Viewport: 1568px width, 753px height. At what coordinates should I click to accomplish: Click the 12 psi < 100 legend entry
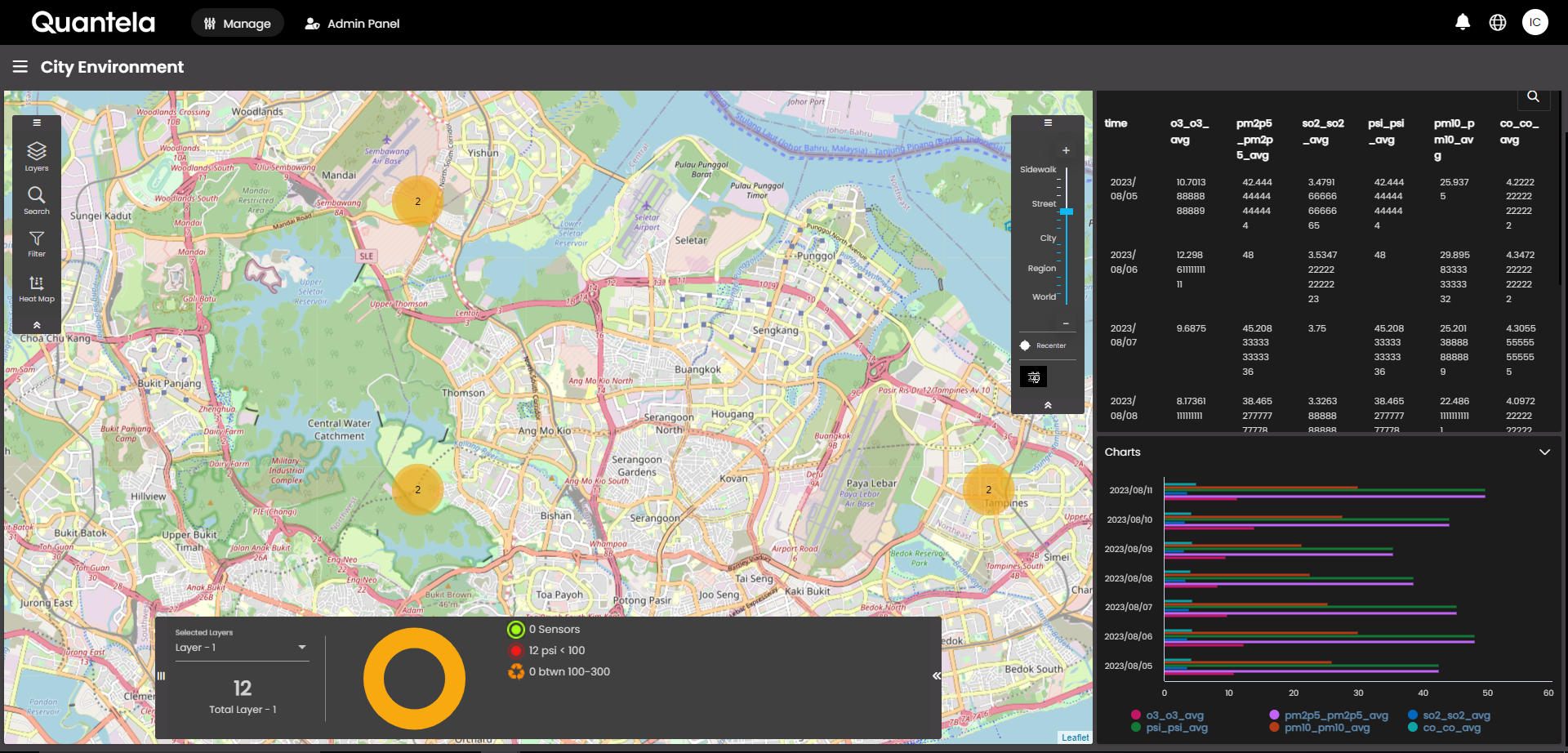(x=546, y=651)
